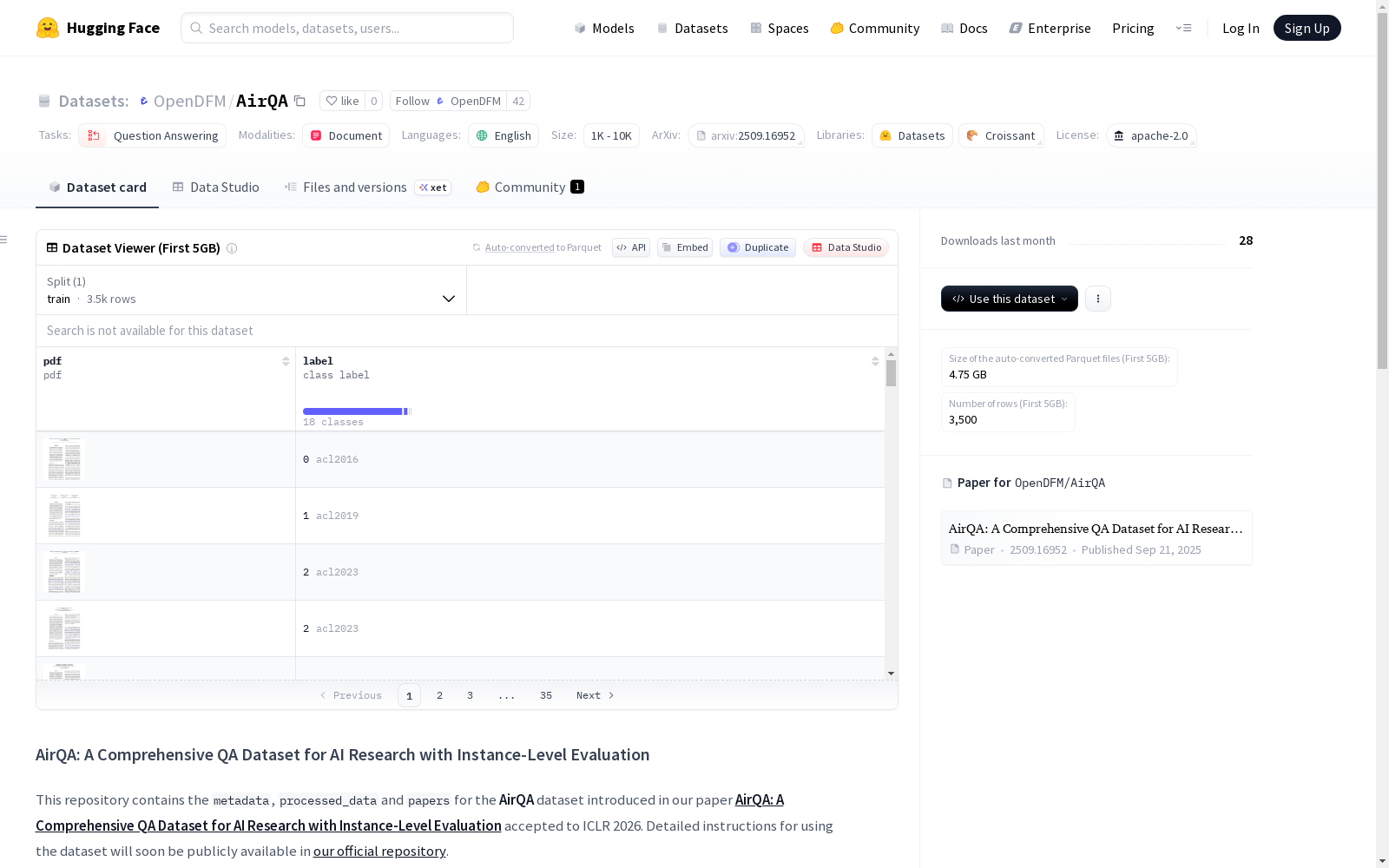Open the three-dot dataset options menu
This screenshot has height=868, width=1389.
pos(1098,299)
